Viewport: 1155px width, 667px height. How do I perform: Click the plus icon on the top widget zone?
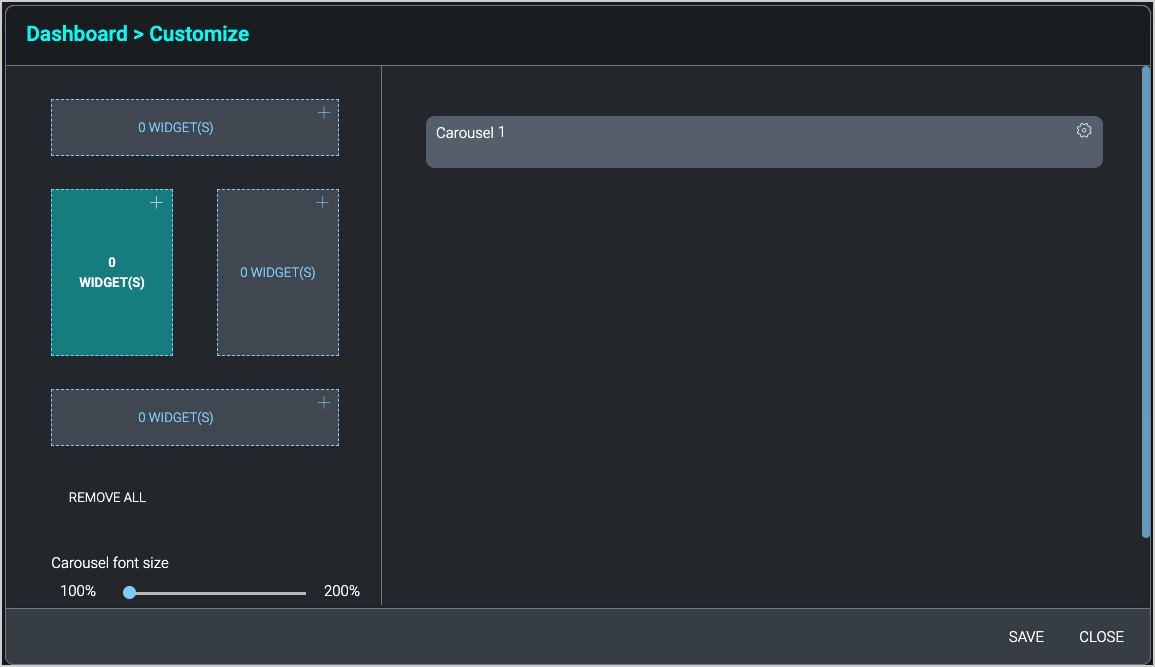pyautogui.click(x=323, y=112)
